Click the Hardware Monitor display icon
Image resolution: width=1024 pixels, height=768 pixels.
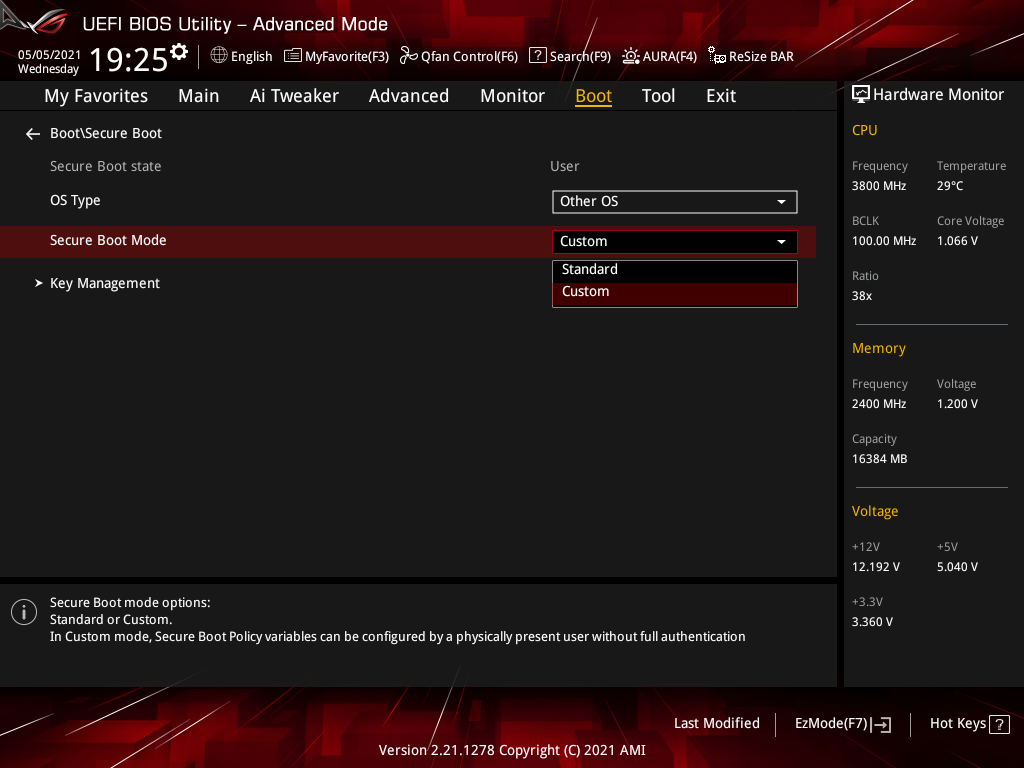(x=861, y=95)
